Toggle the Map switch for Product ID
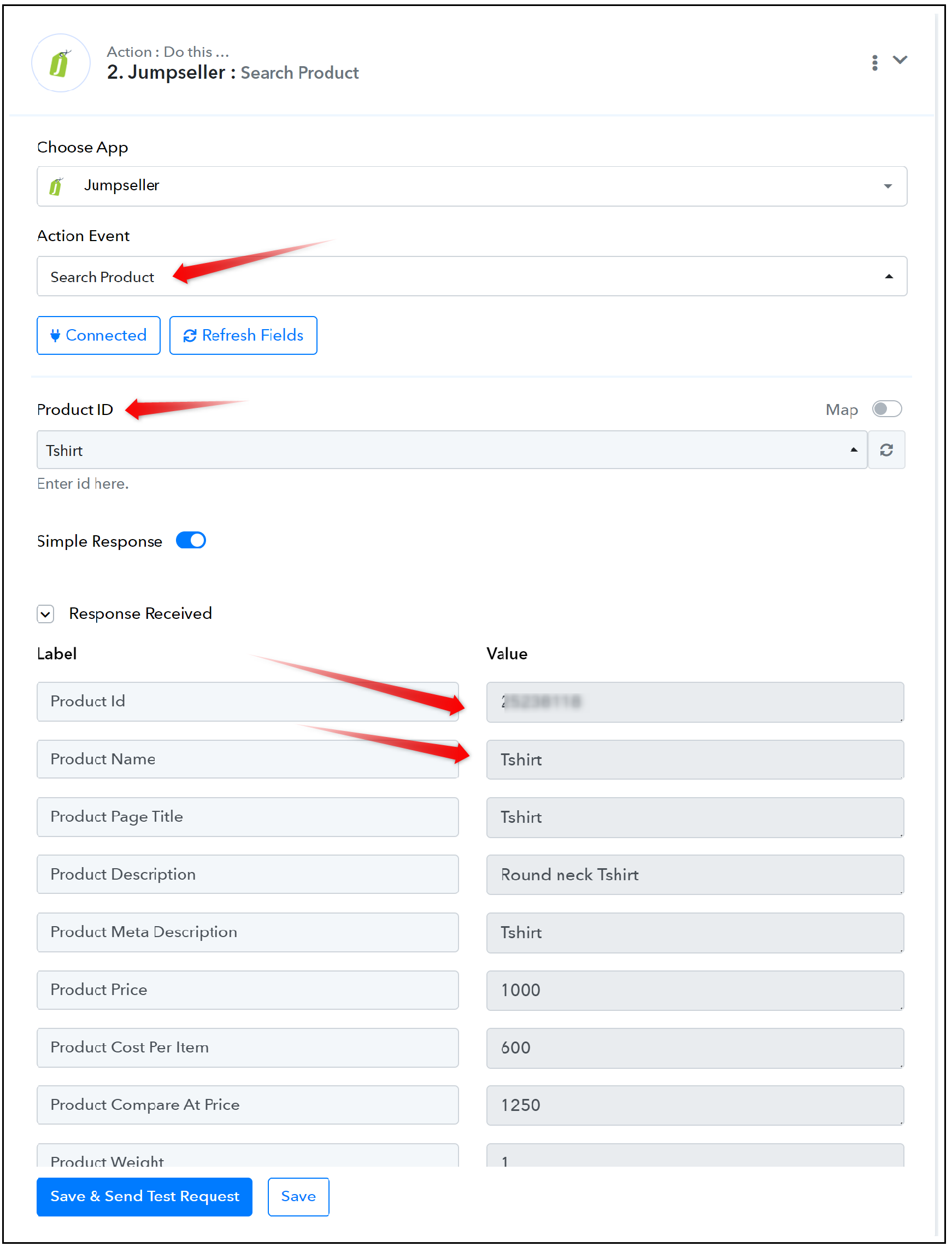Screen dimensions: 952x1252 [886, 408]
